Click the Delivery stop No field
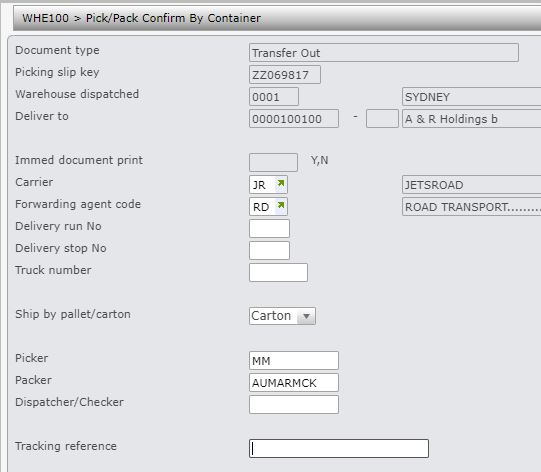541x472 pixels. 269,250
